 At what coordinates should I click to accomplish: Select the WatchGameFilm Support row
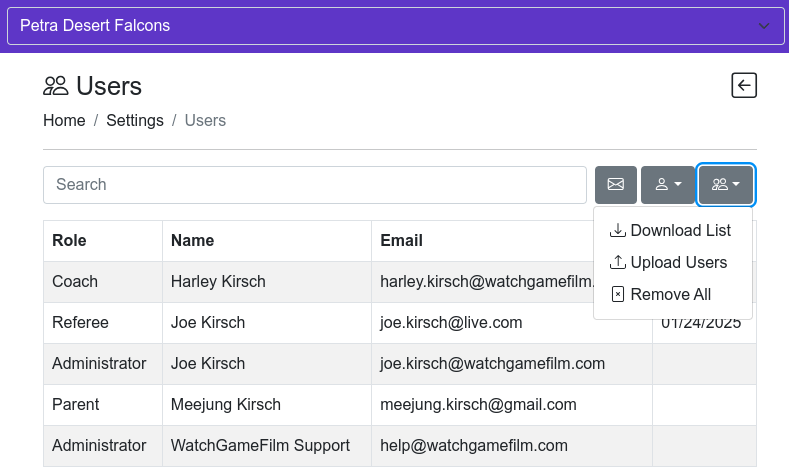pos(400,446)
